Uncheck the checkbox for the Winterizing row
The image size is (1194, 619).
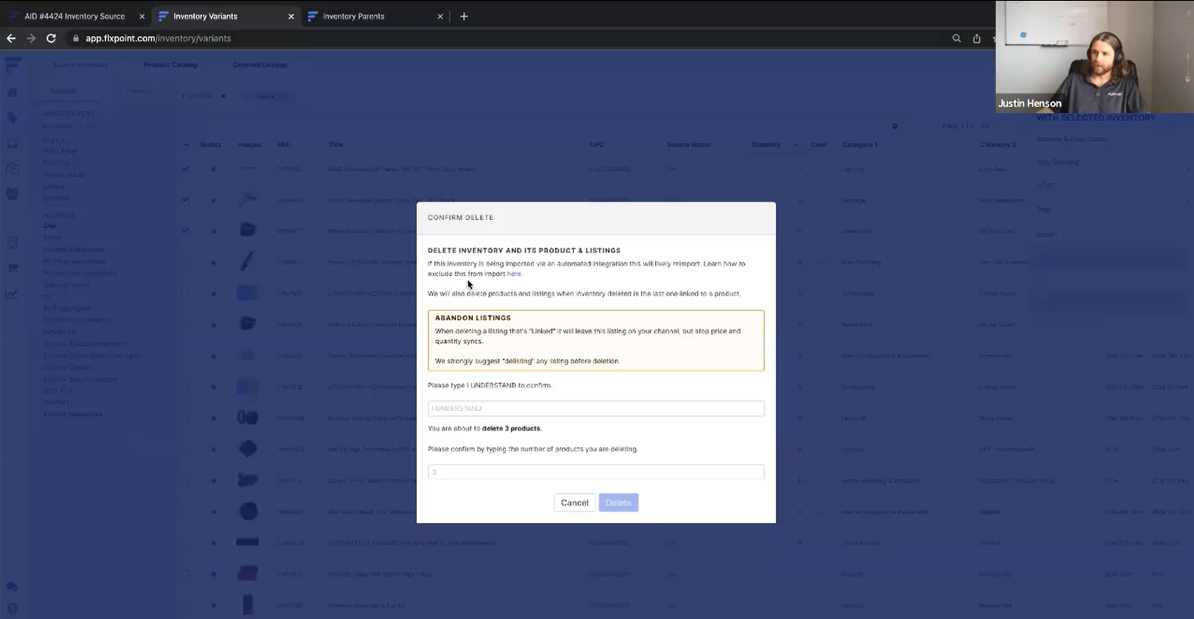[186, 231]
